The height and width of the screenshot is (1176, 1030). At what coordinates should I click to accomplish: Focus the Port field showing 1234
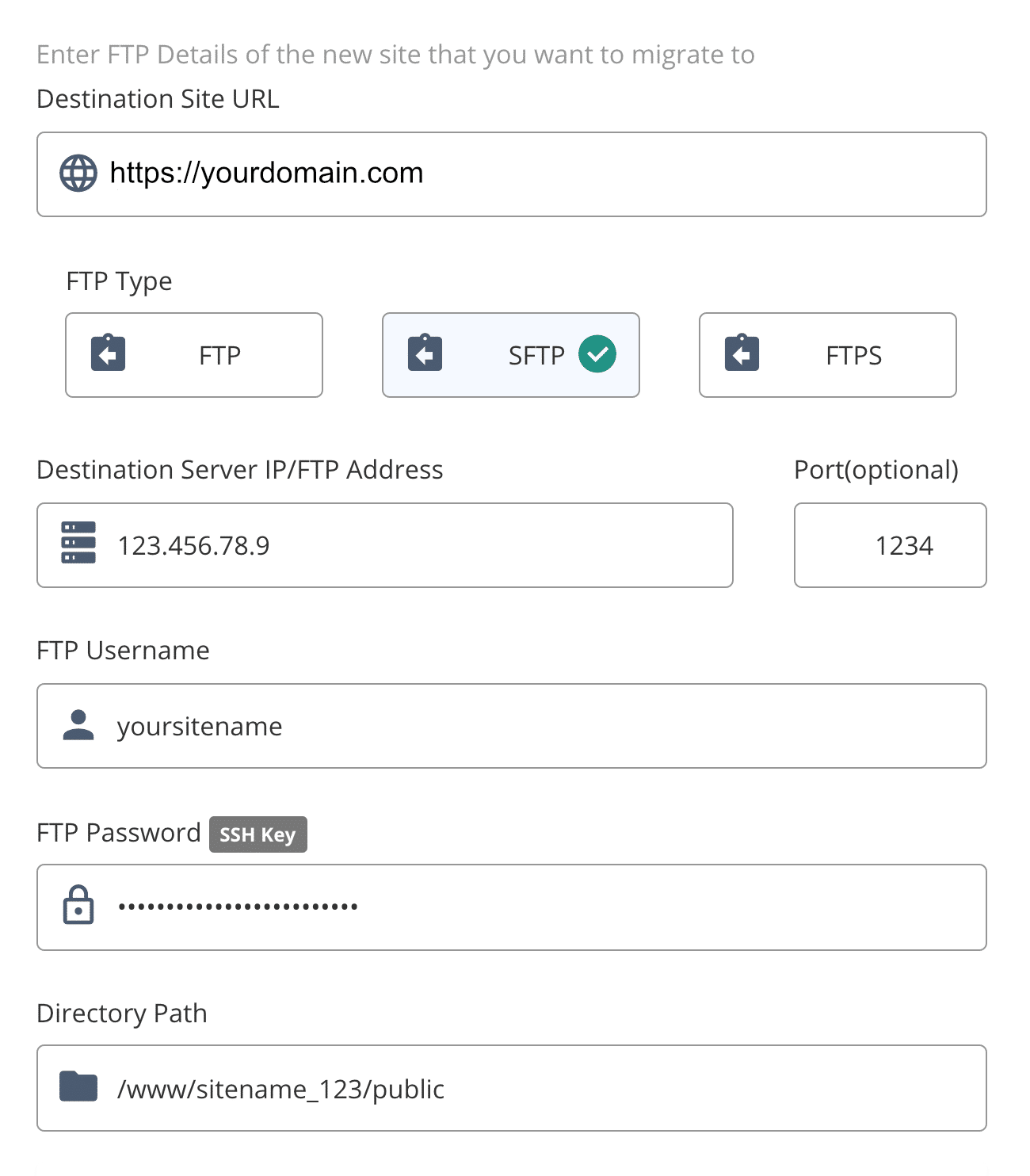[x=891, y=545]
